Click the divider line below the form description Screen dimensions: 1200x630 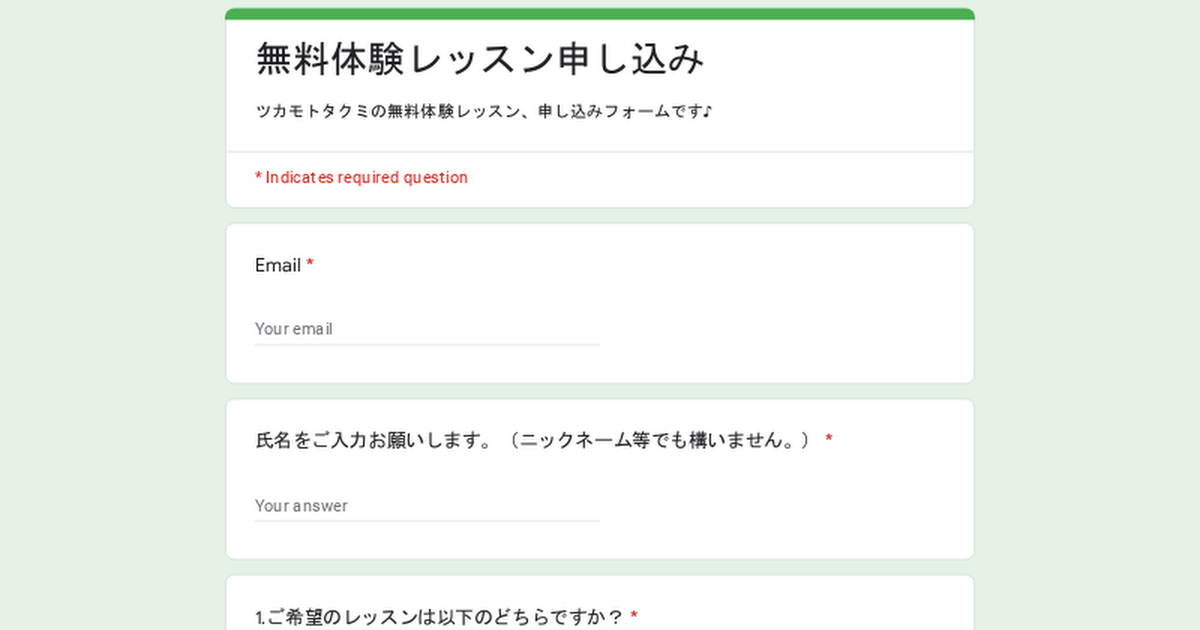(600, 152)
